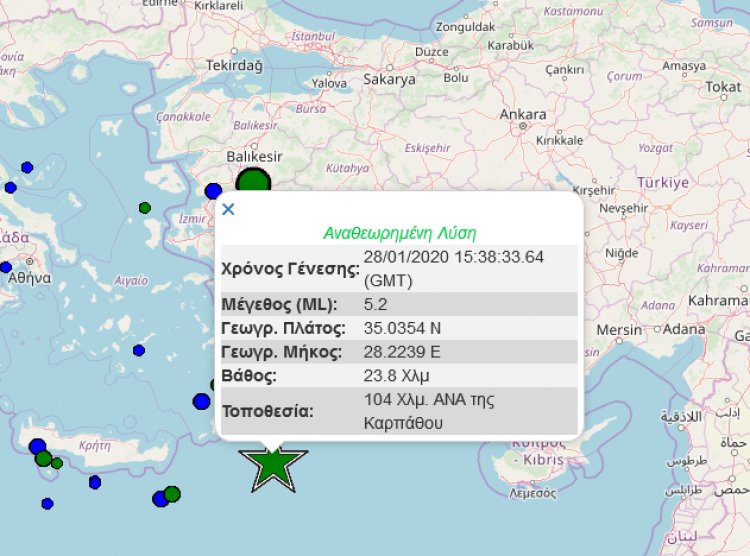Click the "Γεωγρ. Μήκος:" label

281,352
